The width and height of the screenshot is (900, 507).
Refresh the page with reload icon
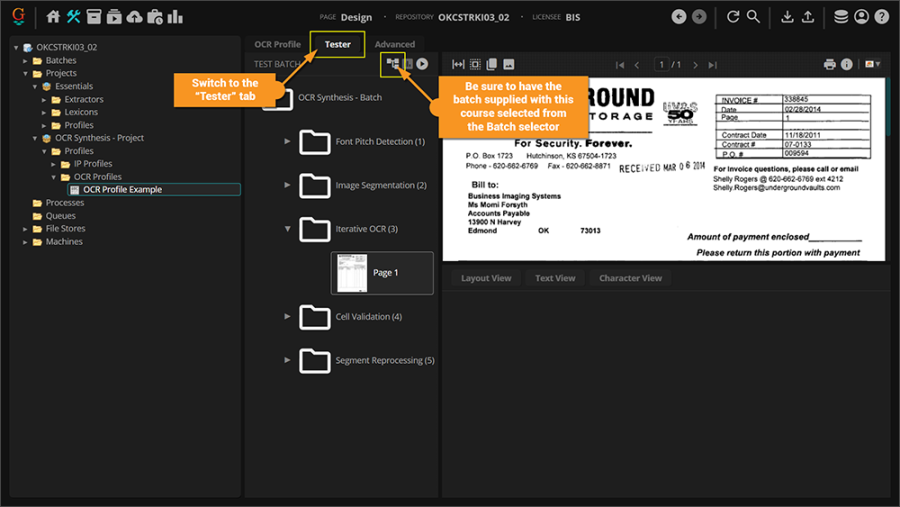[733, 17]
